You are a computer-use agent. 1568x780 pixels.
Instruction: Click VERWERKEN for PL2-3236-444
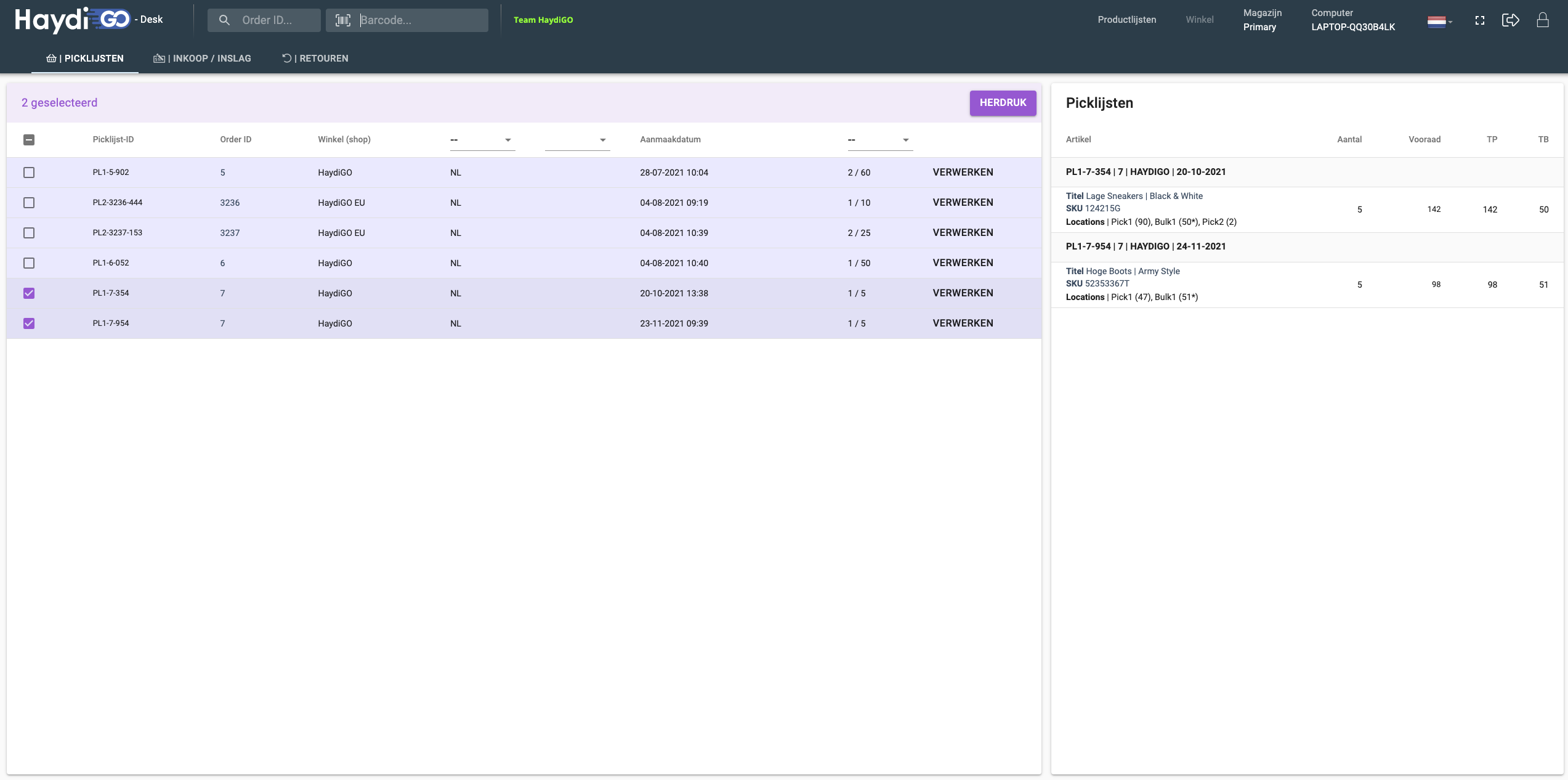click(963, 203)
